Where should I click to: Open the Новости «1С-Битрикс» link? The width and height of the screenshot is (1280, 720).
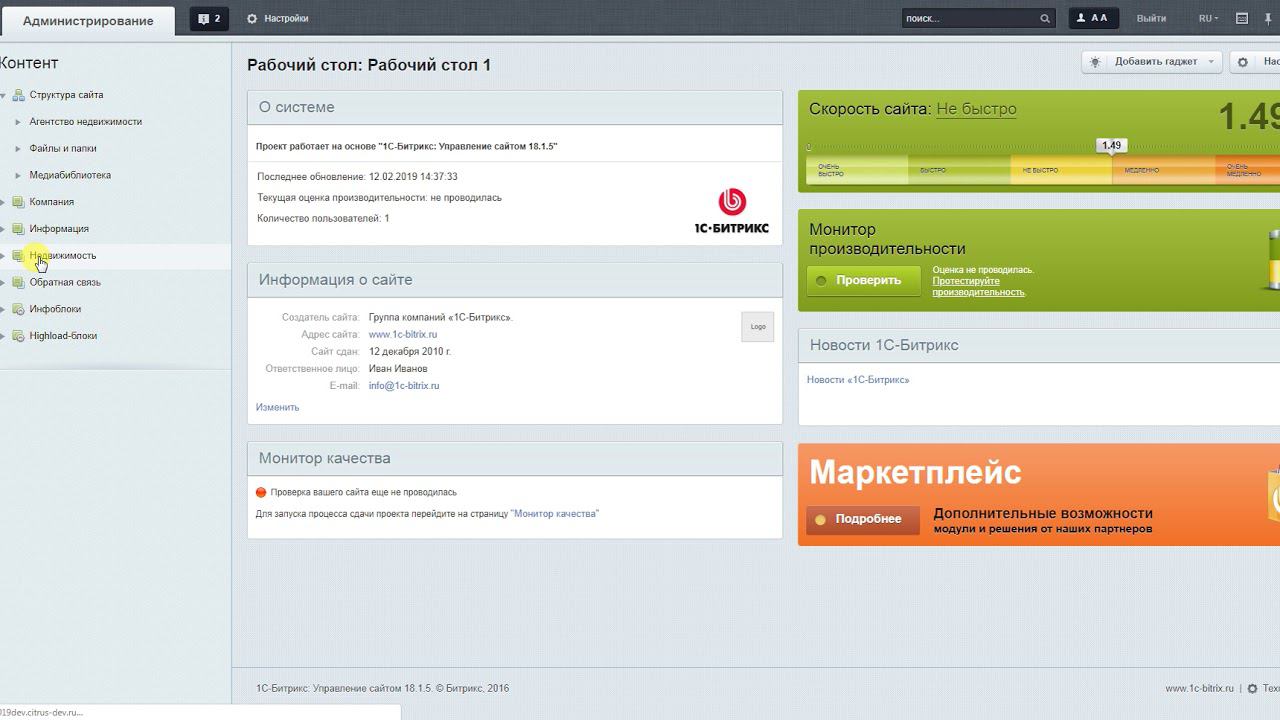[858, 380]
